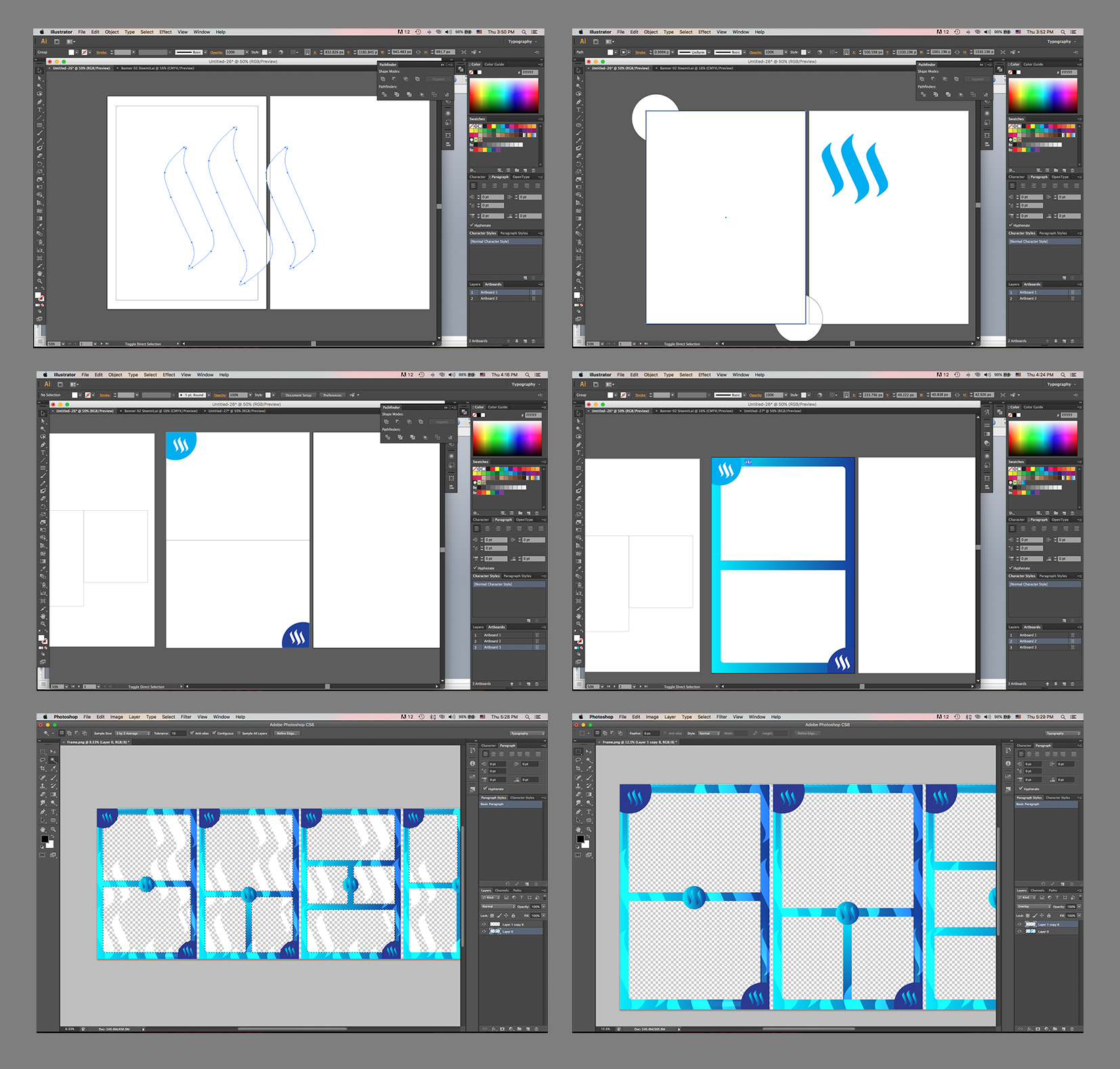Image resolution: width=1120 pixels, height=1069 pixels.
Task: Uncheck Anti-alias in 5:28 PM Photoshop
Action: pyautogui.click(x=192, y=733)
